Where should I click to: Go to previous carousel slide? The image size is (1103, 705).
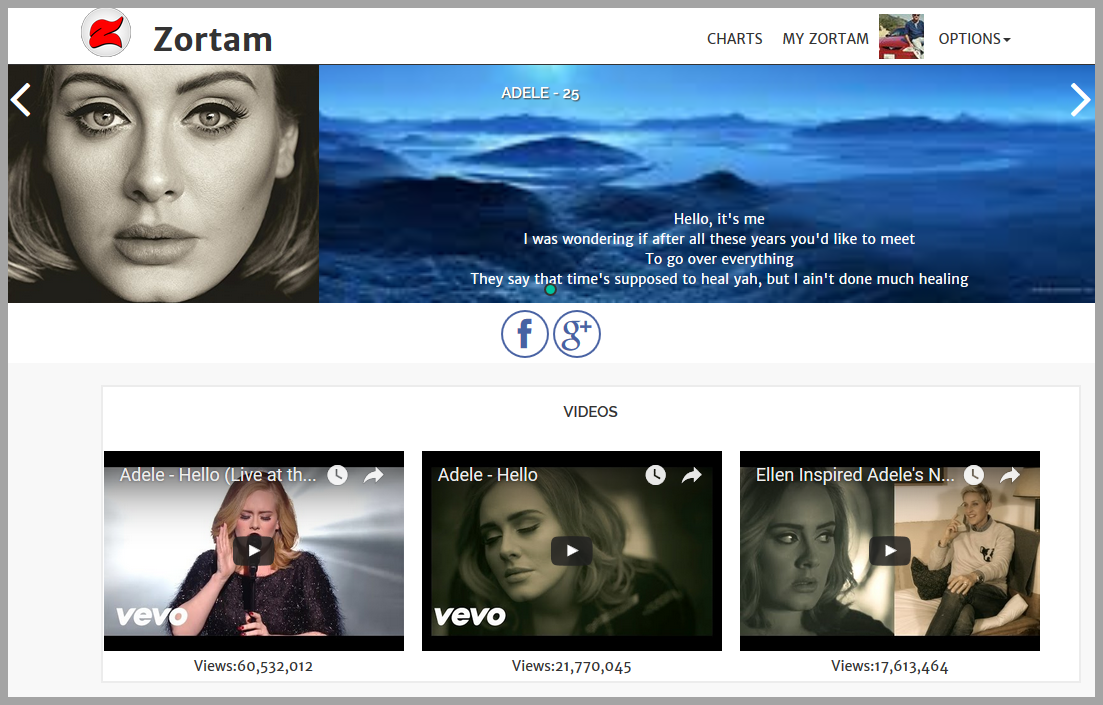tap(21, 99)
